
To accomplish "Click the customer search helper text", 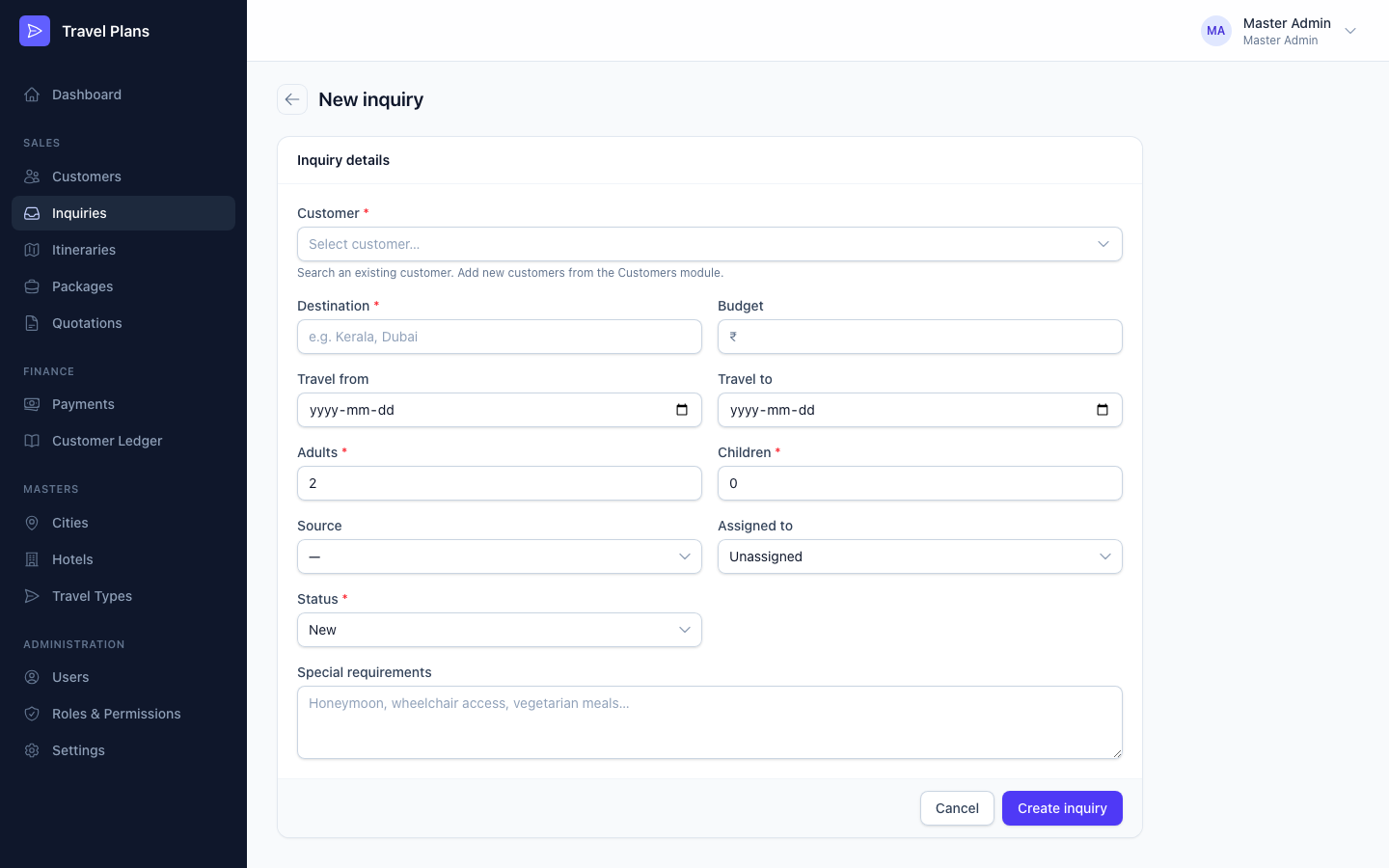I will point(510,273).
